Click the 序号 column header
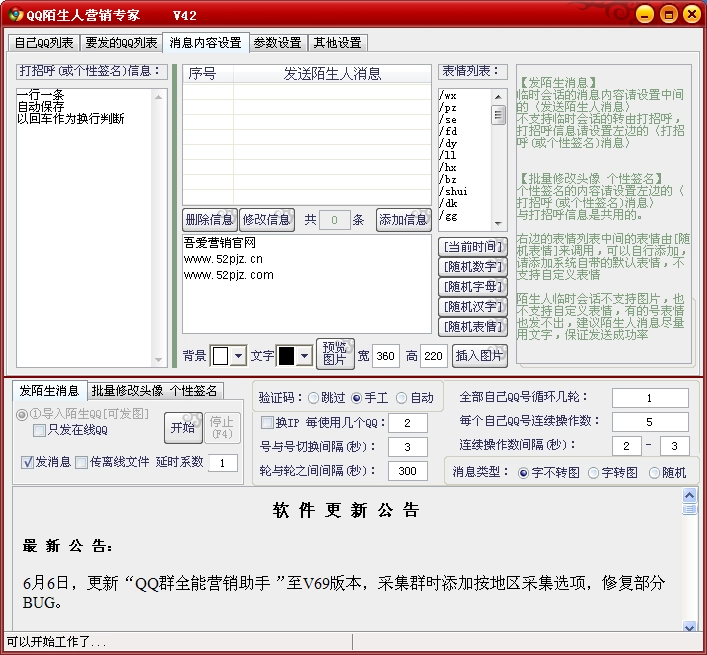Image resolution: width=707 pixels, height=655 pixels. (208, 73)
